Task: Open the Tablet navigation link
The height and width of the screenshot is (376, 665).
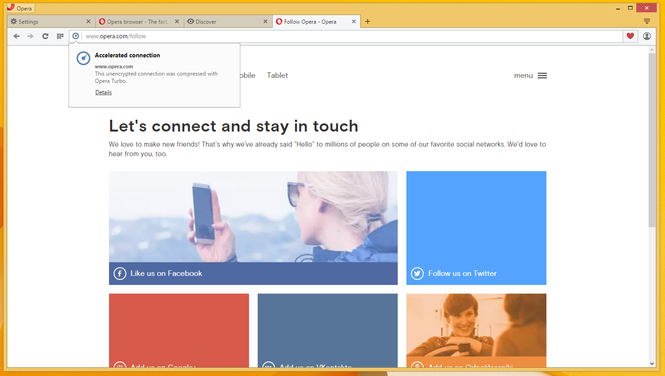Action: (277, 75)
